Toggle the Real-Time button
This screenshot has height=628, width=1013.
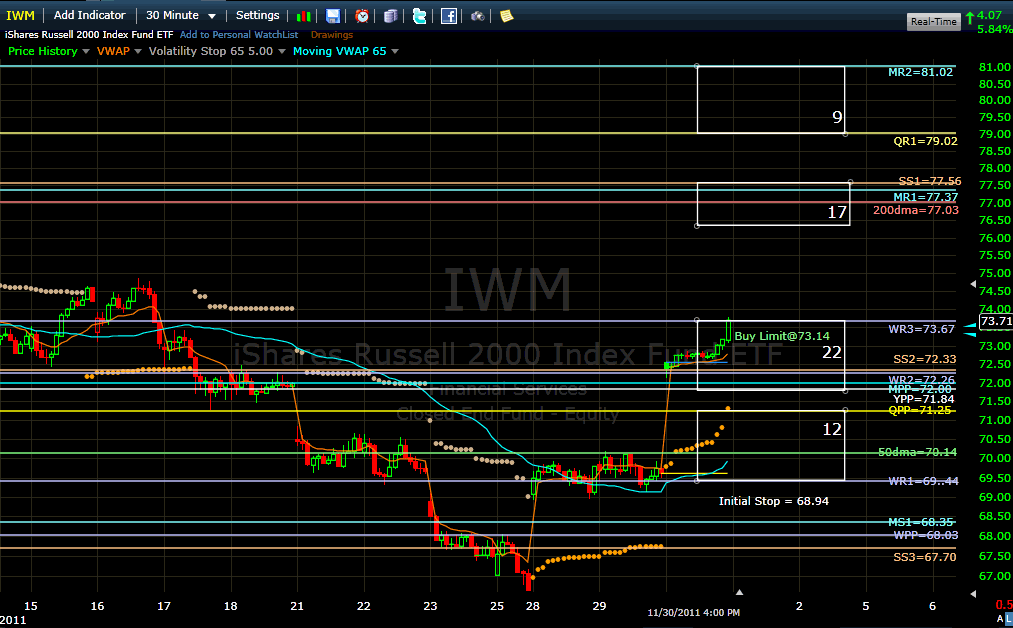point(934,21)
